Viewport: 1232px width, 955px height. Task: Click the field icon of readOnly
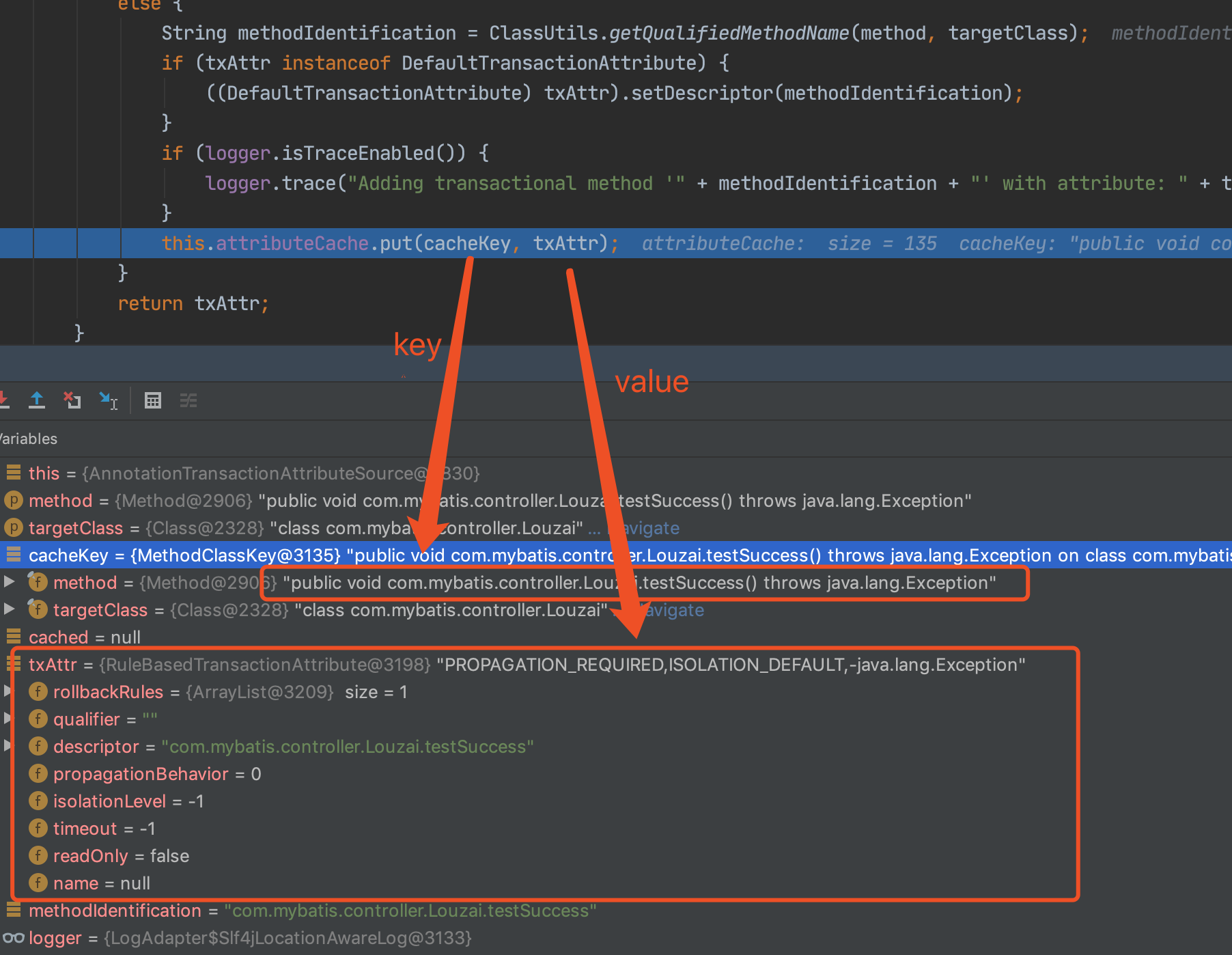[x=38, y=855]
